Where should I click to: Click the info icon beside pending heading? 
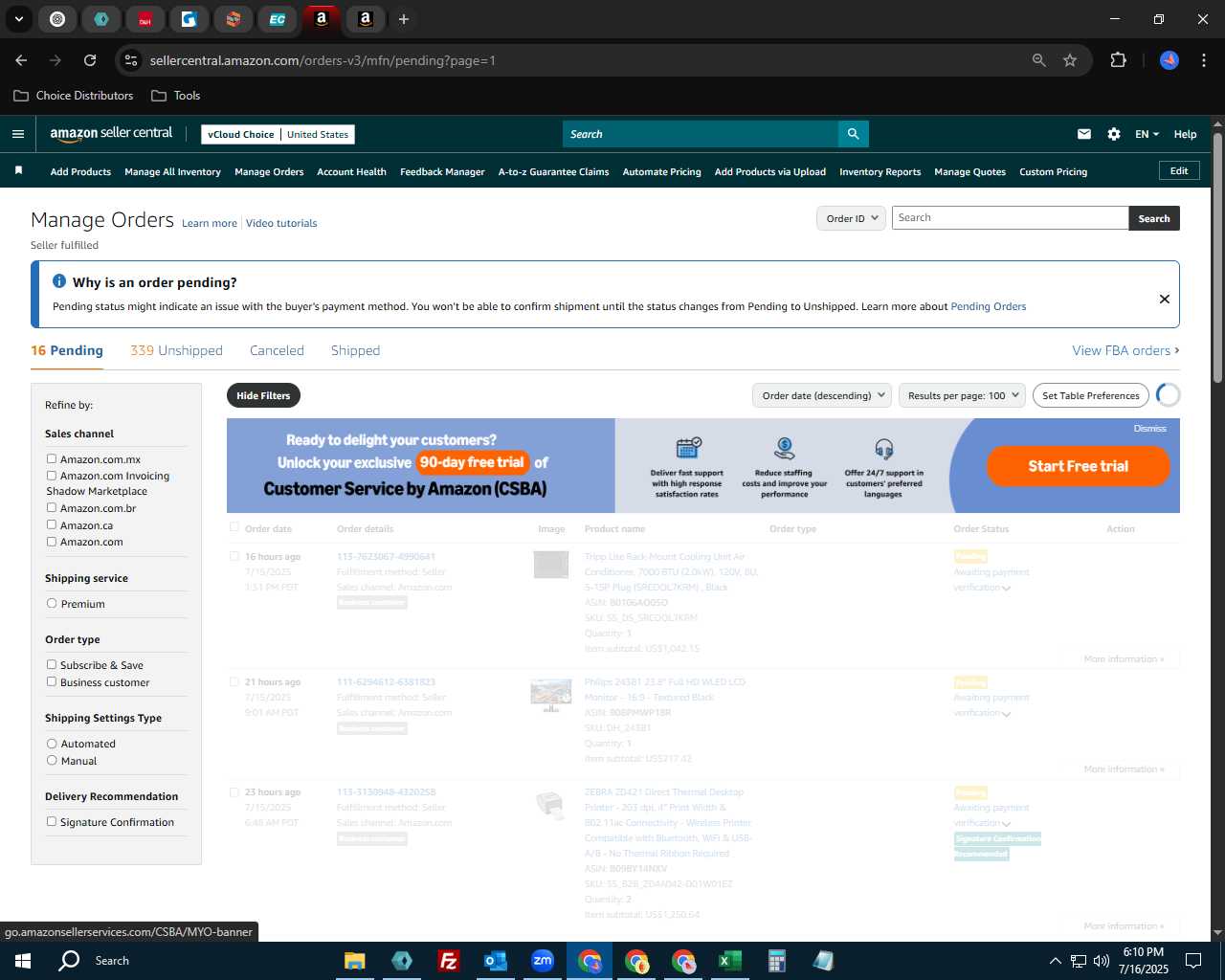(x=59, y=281)
